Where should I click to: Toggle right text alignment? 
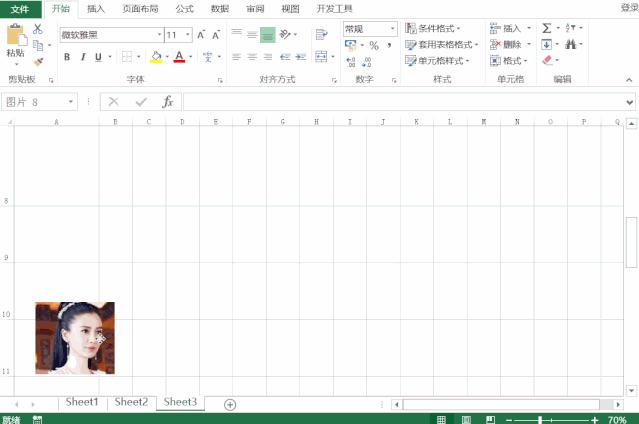pyautogui.click(x=268, y=57)
